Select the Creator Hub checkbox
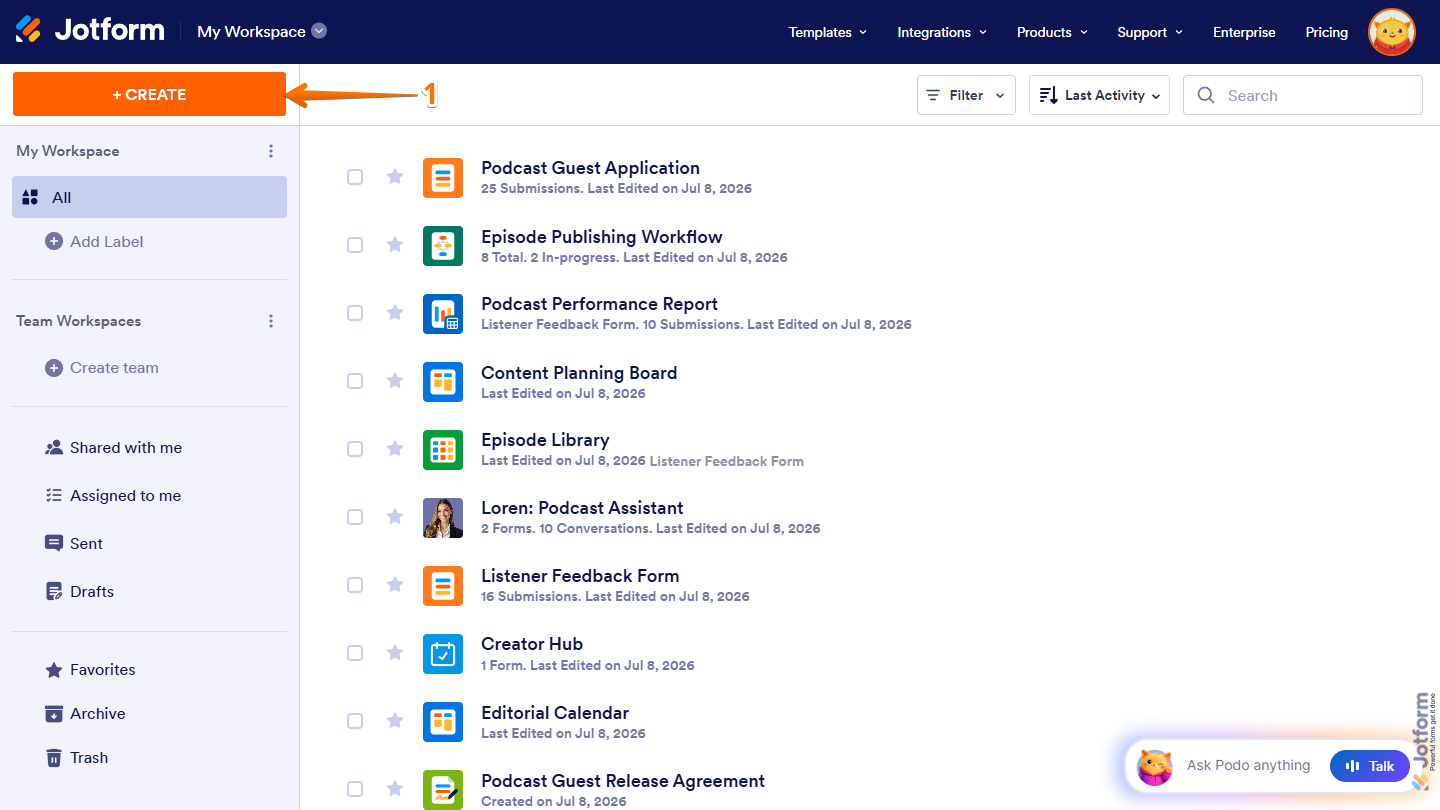 pos(355,653)
